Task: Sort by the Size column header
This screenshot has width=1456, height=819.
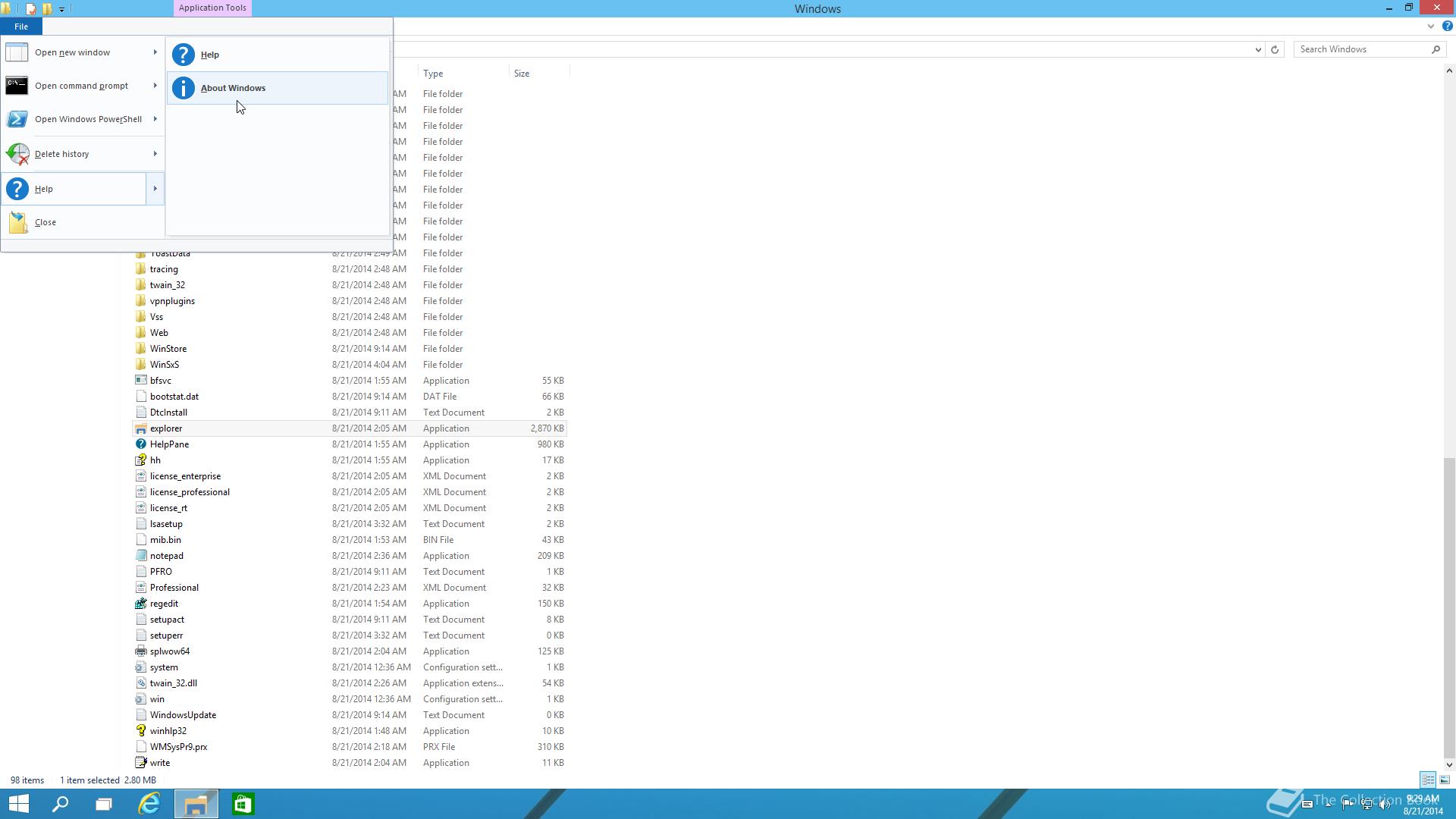Action: (x=539, y=74)
